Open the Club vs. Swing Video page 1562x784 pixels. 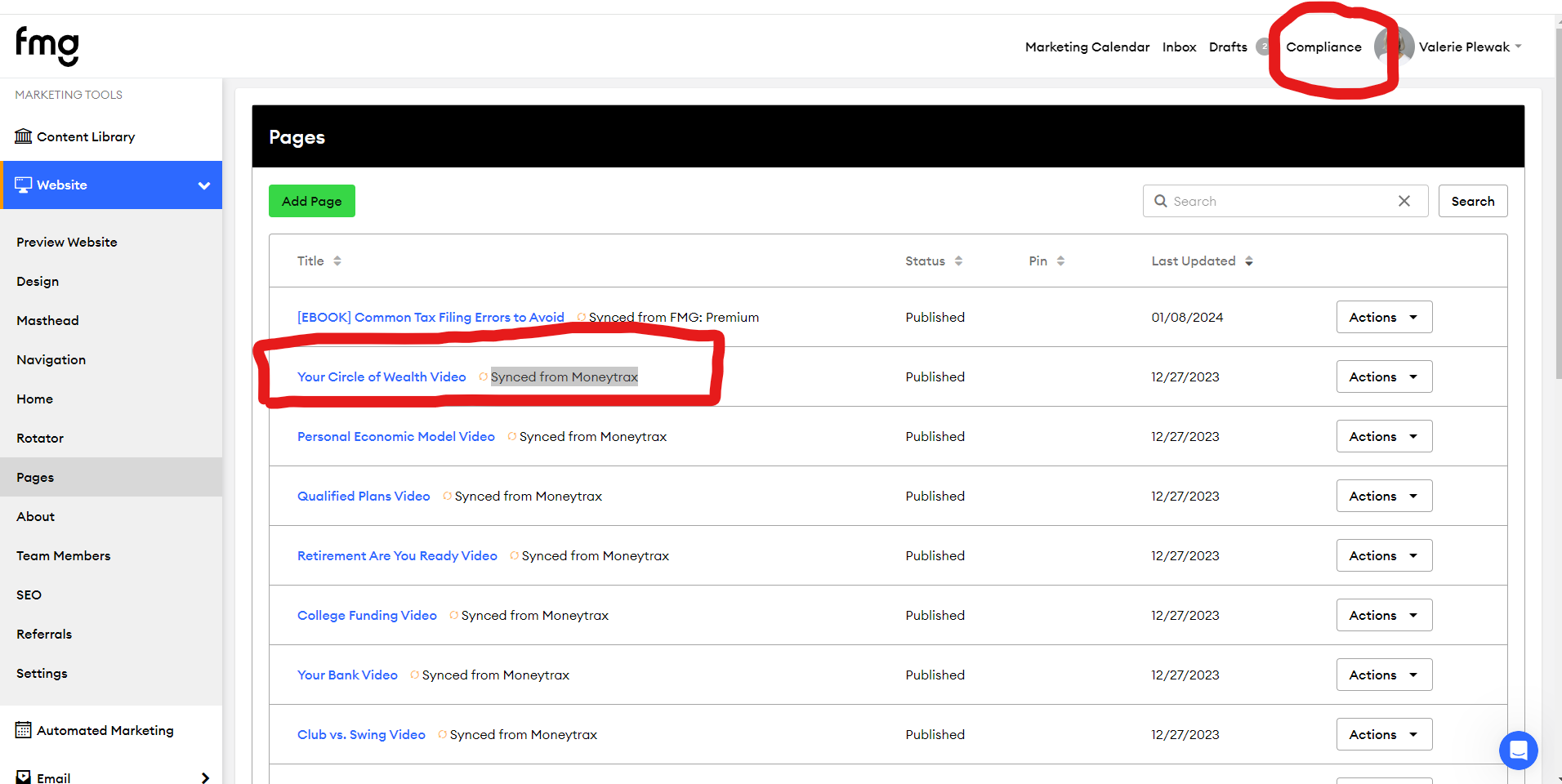pyautogui.click(x=361, y=734)
